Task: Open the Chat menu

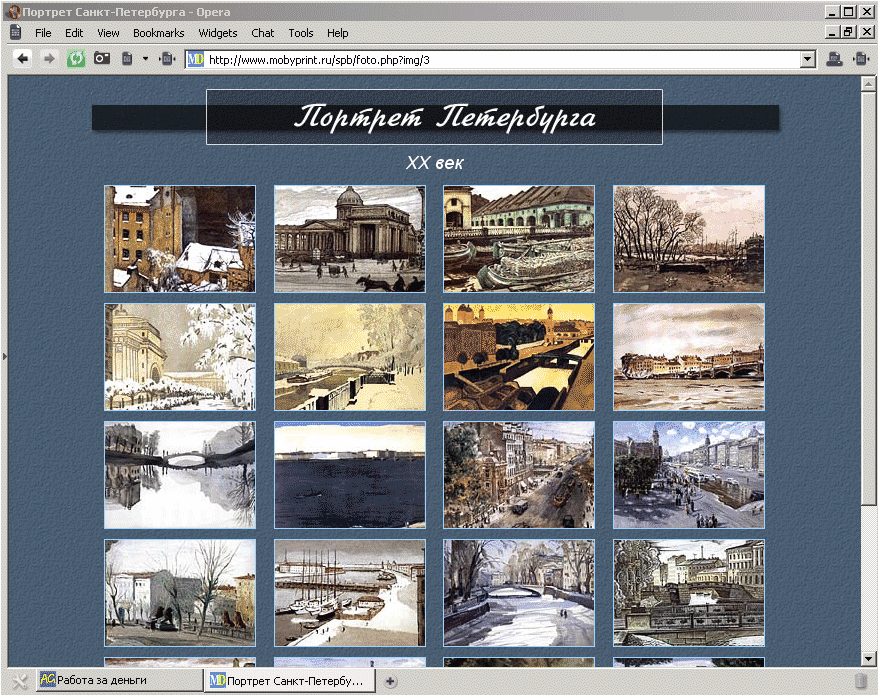Action: pyautogui.click(x=263, y=33)
